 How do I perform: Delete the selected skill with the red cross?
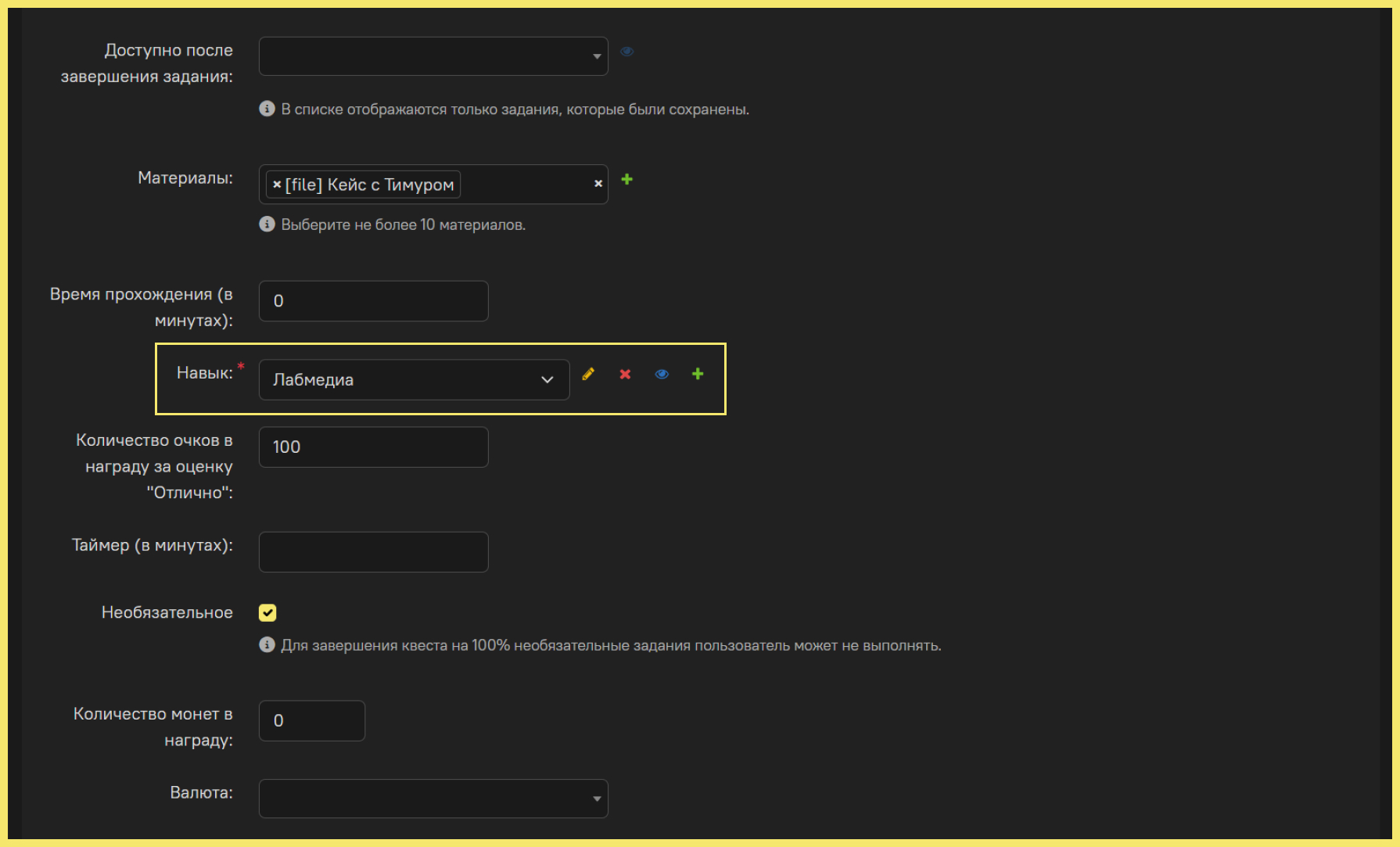pos(625,374)
